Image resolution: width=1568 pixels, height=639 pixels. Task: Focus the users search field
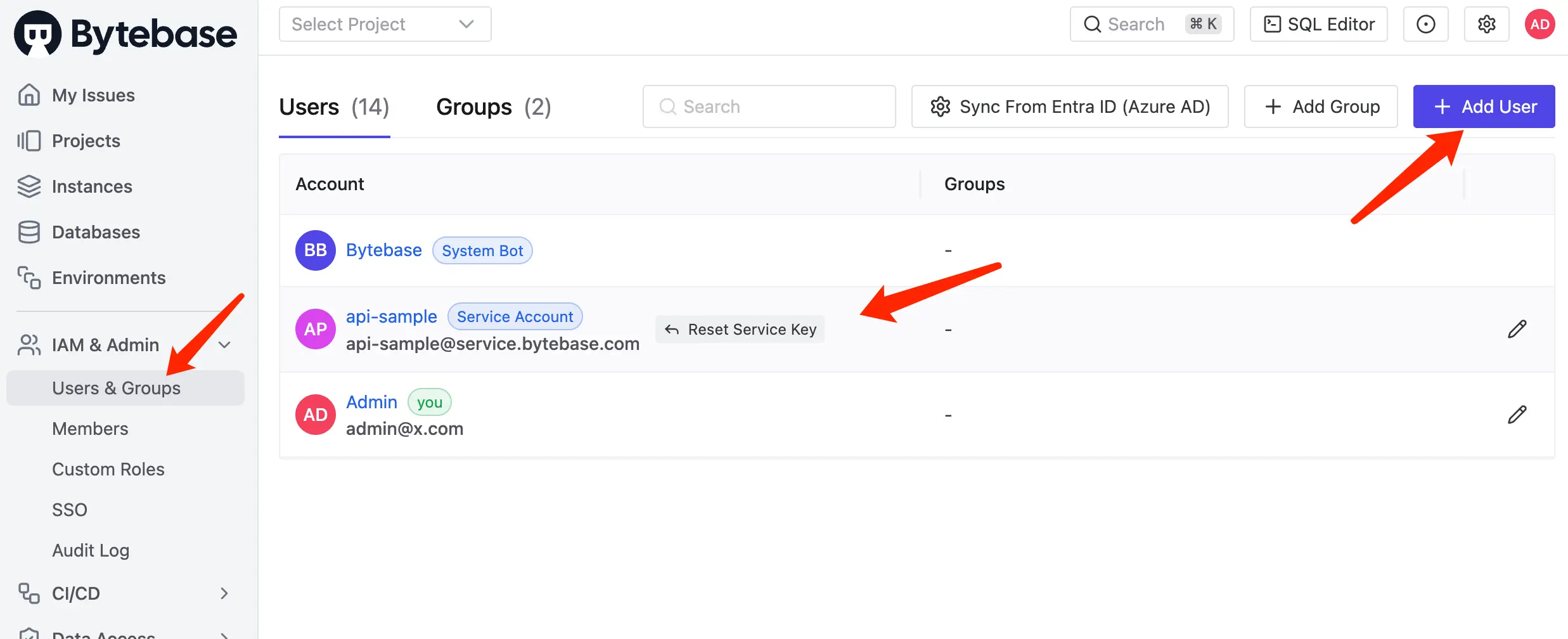coord(769,106)
